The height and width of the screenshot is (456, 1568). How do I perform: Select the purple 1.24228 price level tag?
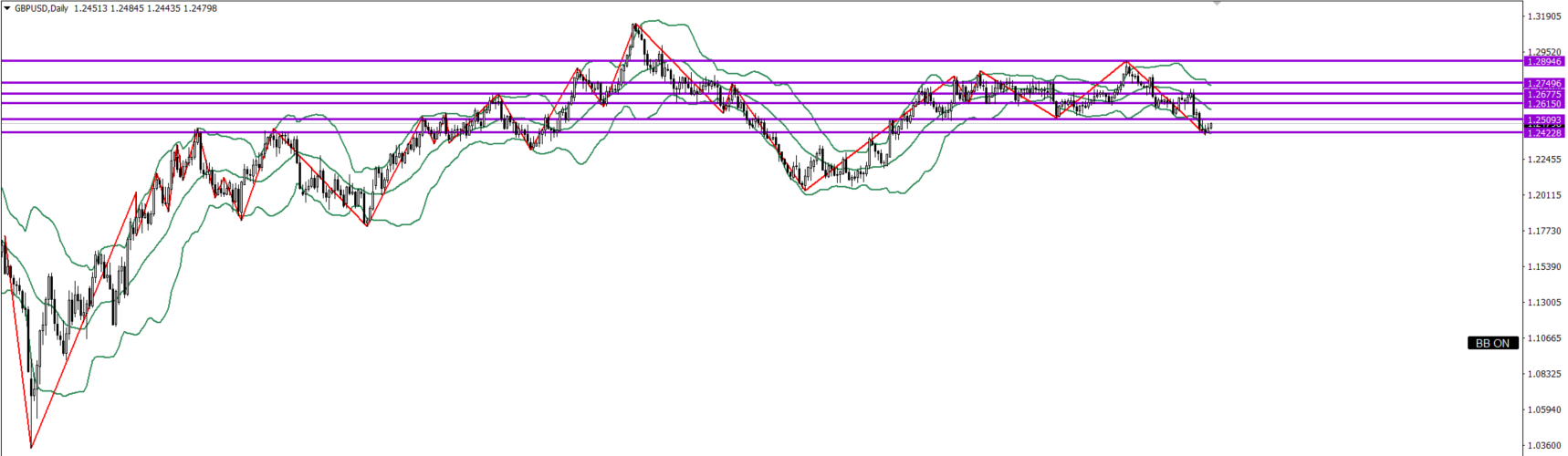[1544, 132]
